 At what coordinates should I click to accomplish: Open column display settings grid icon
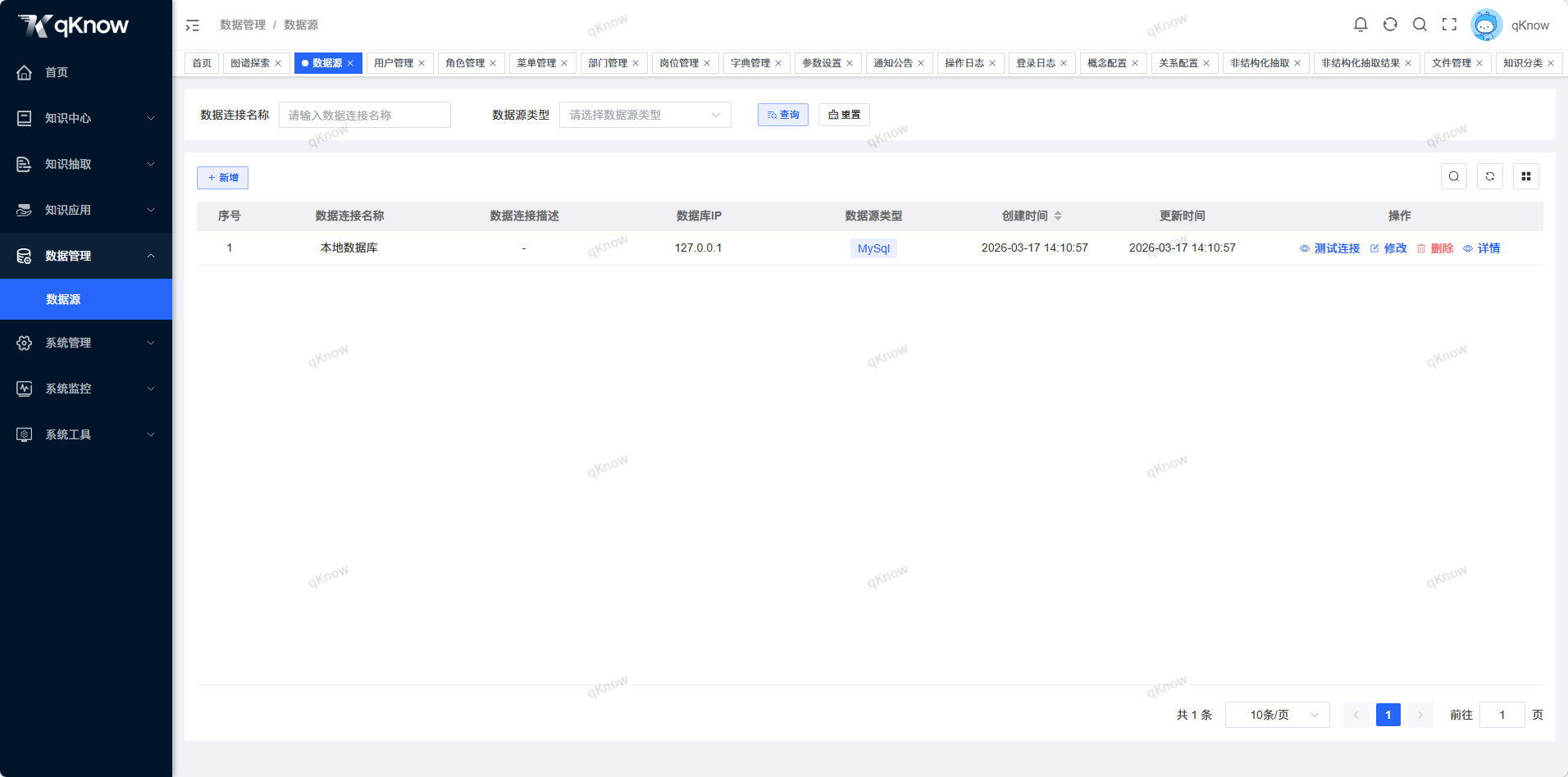click(1526, 176)
